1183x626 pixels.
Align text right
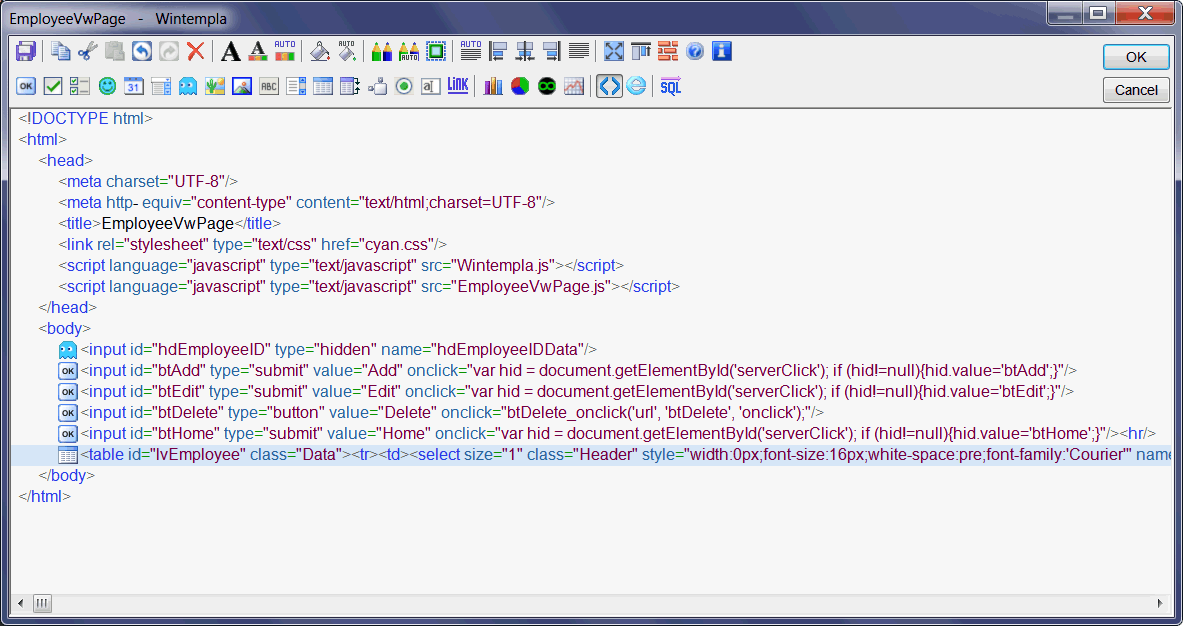coord(552,51)
